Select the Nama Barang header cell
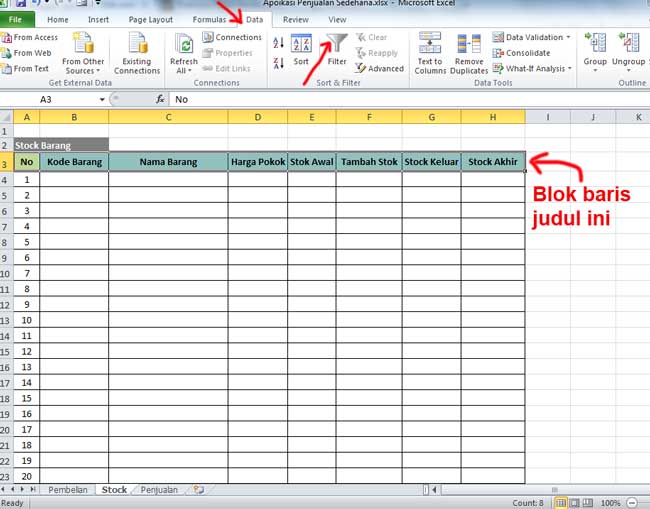The image size is (650, 509). (168, 162)
